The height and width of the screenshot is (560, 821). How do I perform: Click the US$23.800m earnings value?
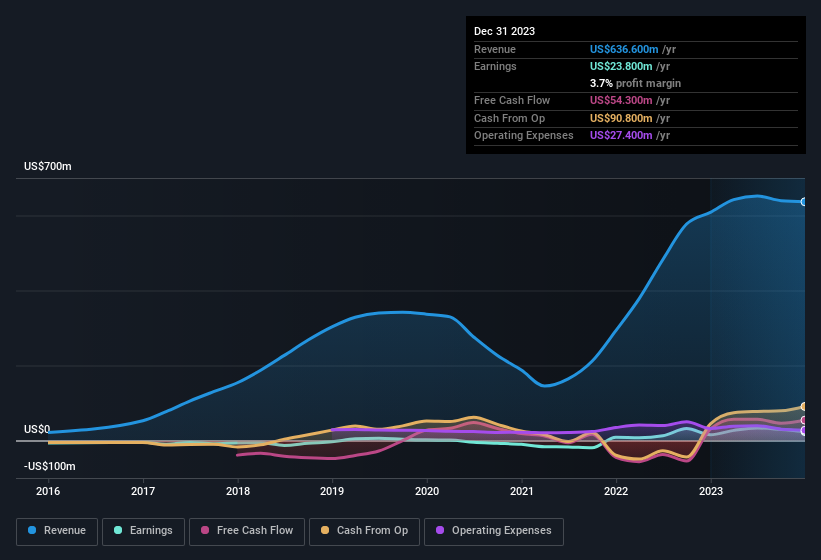621,66
